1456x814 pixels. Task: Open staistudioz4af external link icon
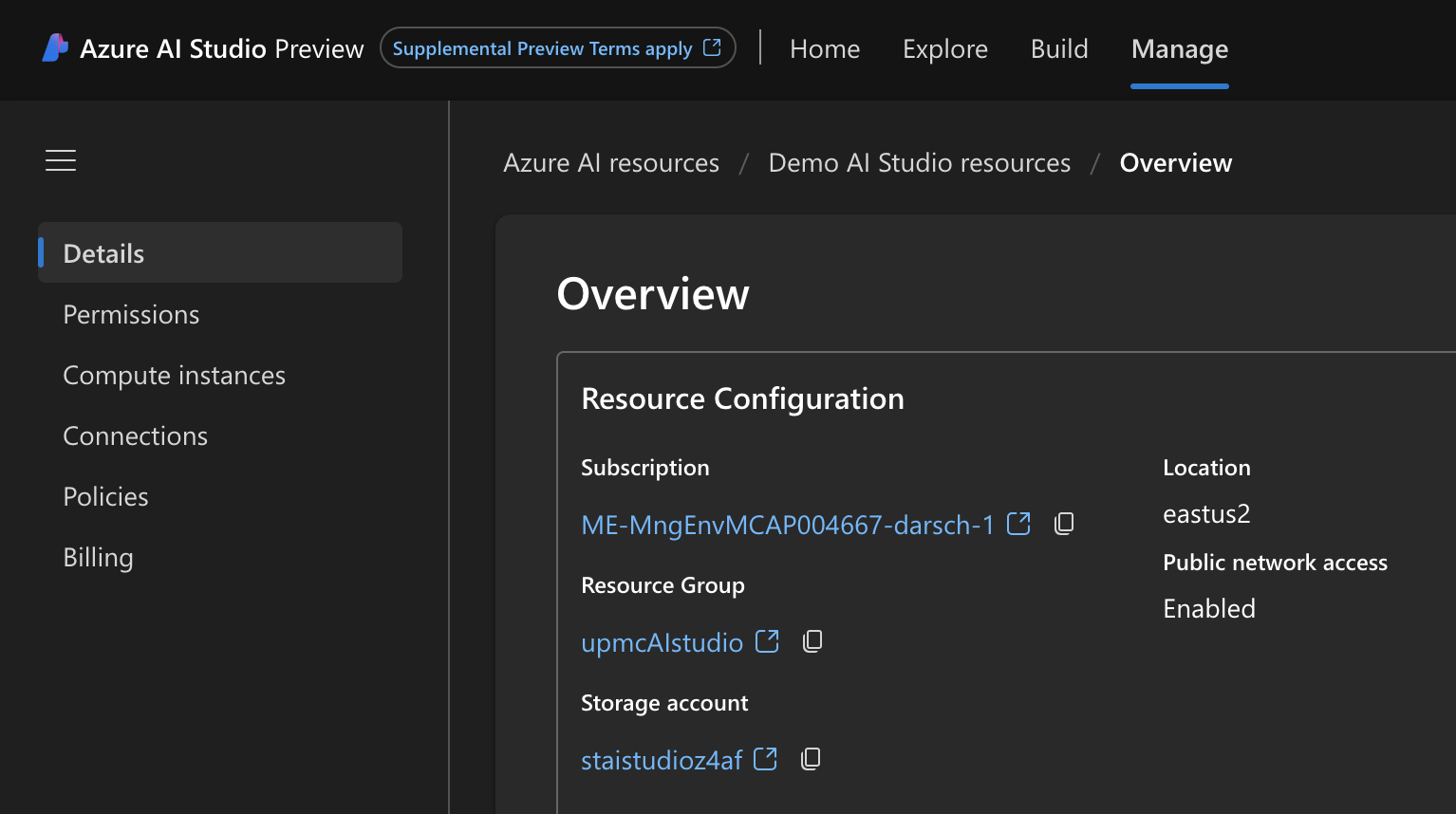point(765,759)
